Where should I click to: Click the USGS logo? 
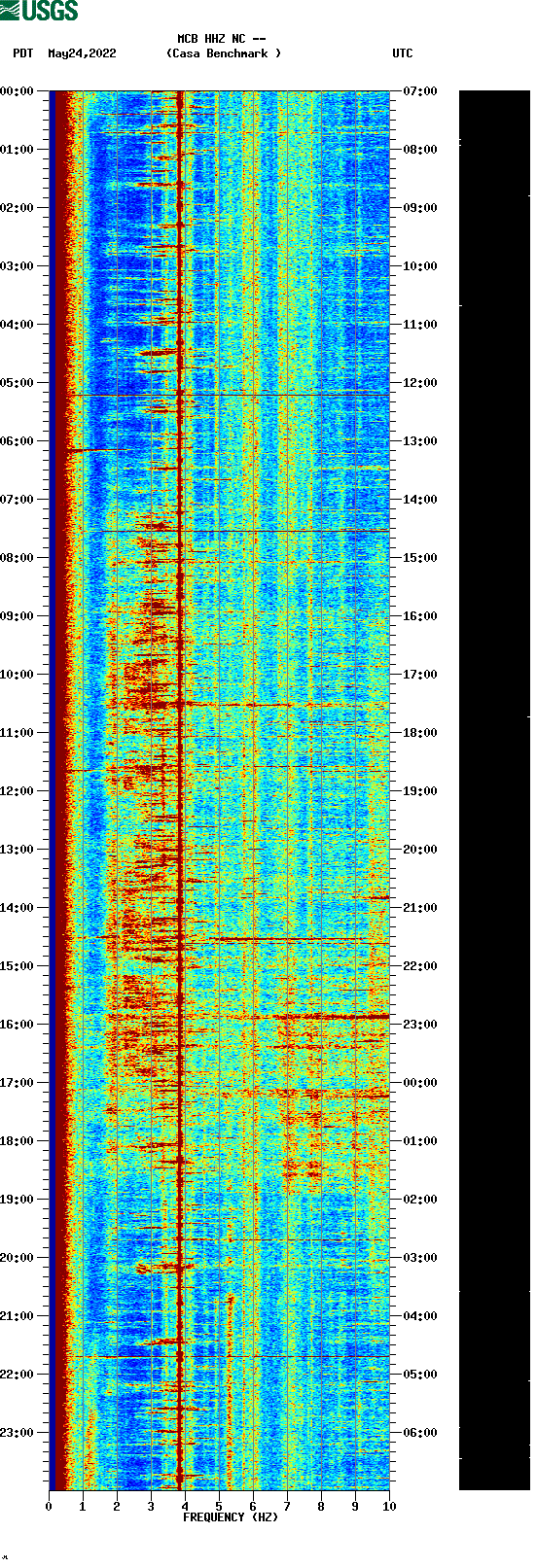tap(39, 11)
